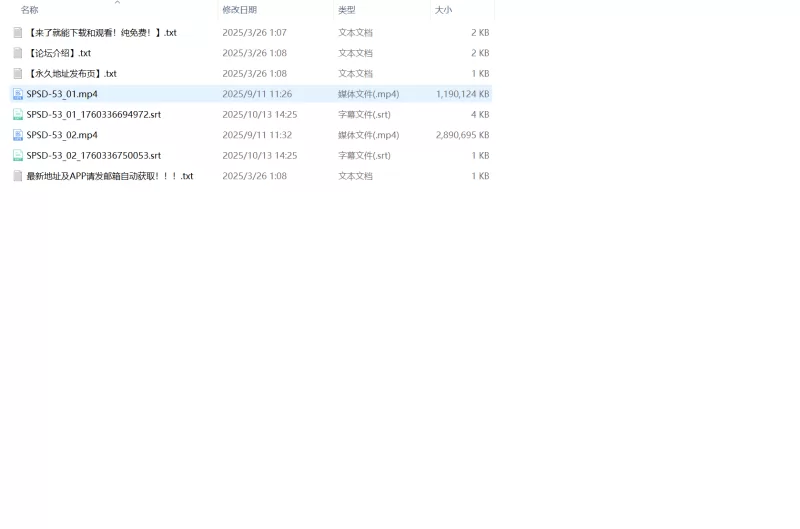Viewport: 800px width, 529px height.
Task: Click the date 2025/9/11 11:32
Action: (257, 135)
